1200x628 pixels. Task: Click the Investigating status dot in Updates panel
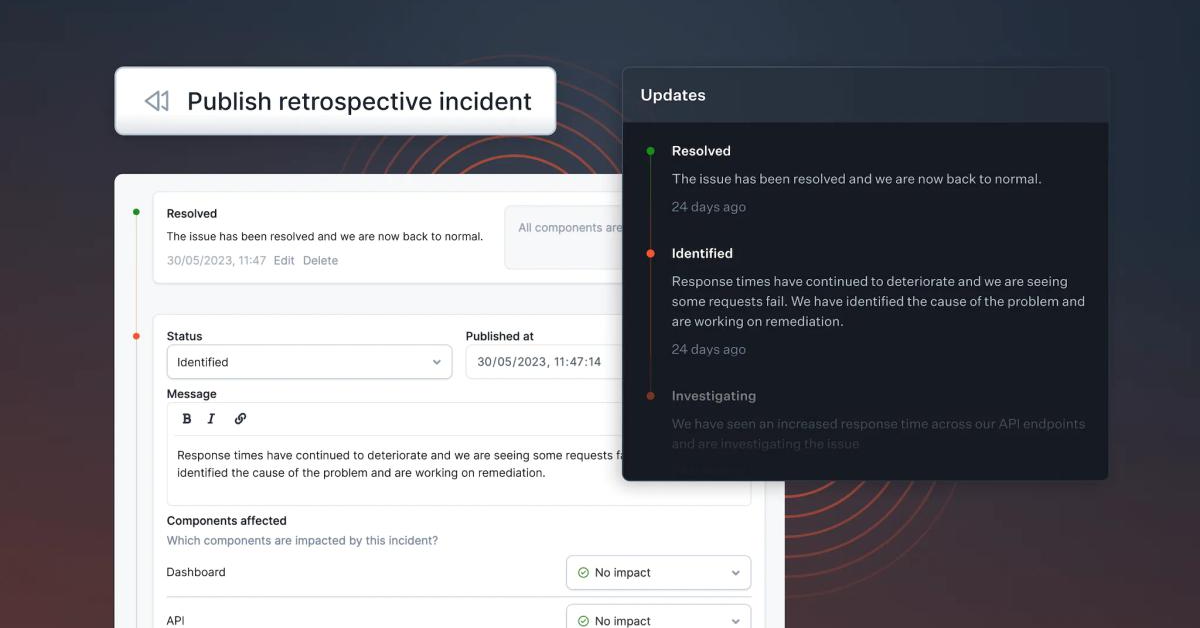click(x=650, y=396)
